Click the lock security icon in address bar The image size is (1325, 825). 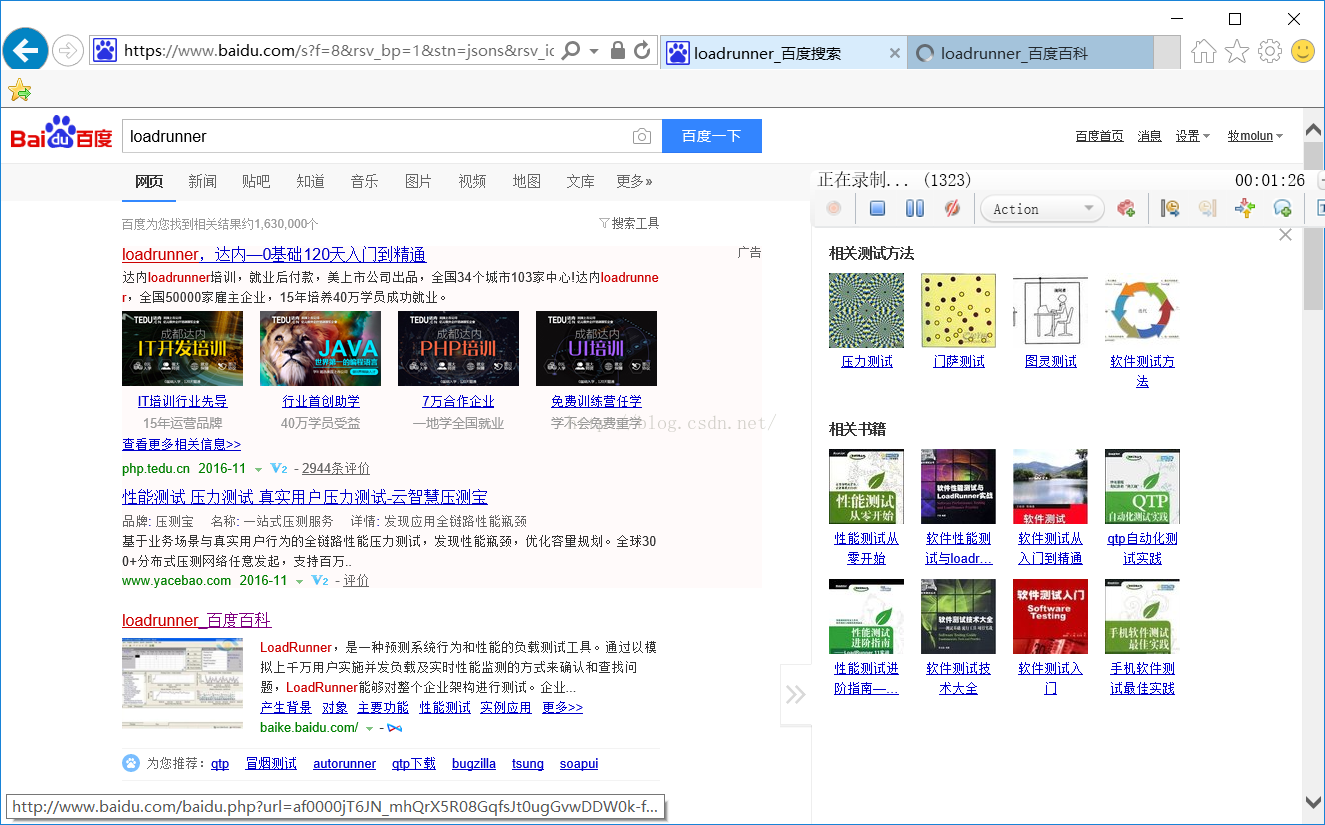pos(618,51)
